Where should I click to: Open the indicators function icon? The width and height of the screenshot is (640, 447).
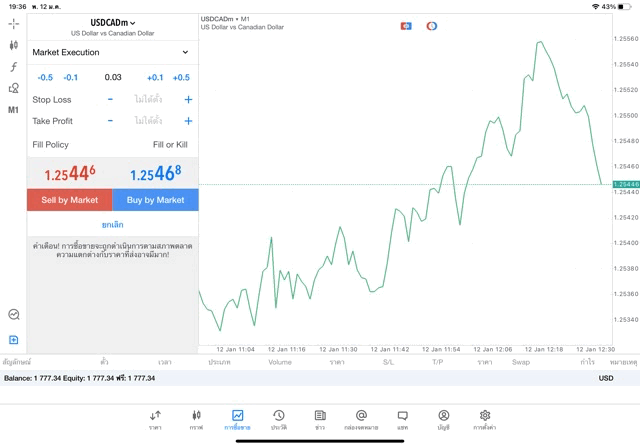[14, 67]
